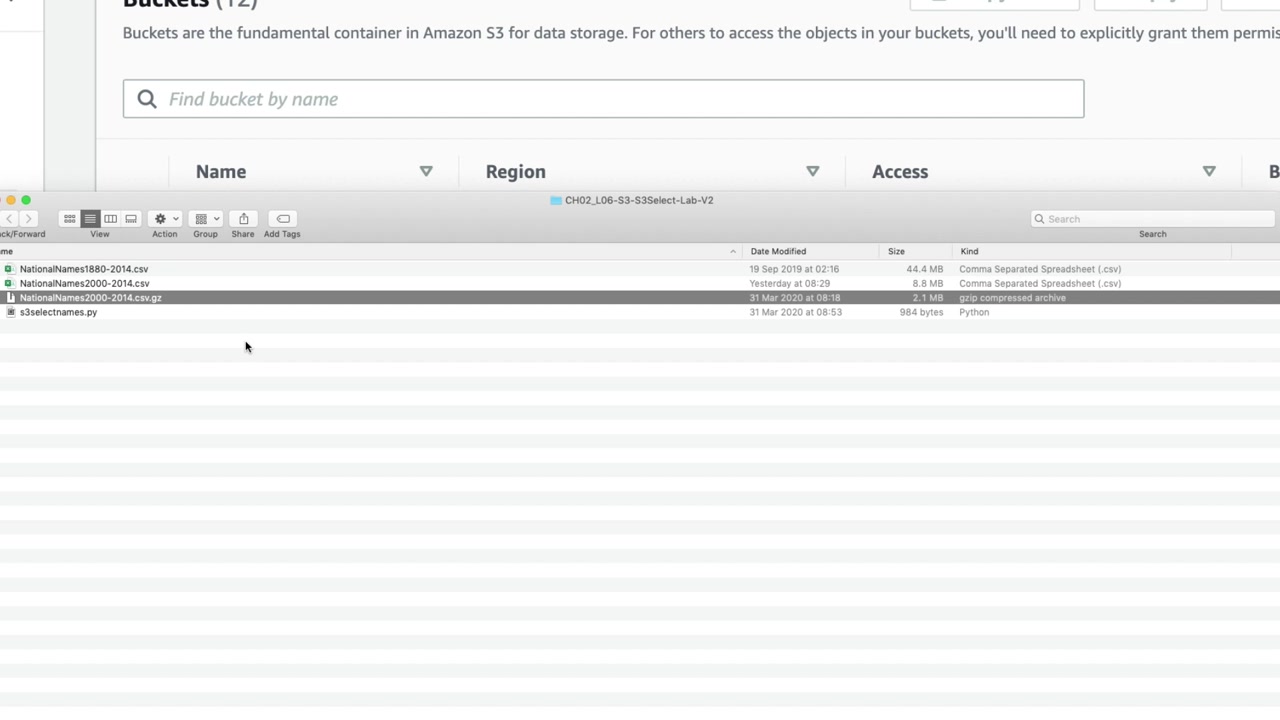
Task: Toggle sort triangle beside S3 Access column
Action: (1209, 172)
